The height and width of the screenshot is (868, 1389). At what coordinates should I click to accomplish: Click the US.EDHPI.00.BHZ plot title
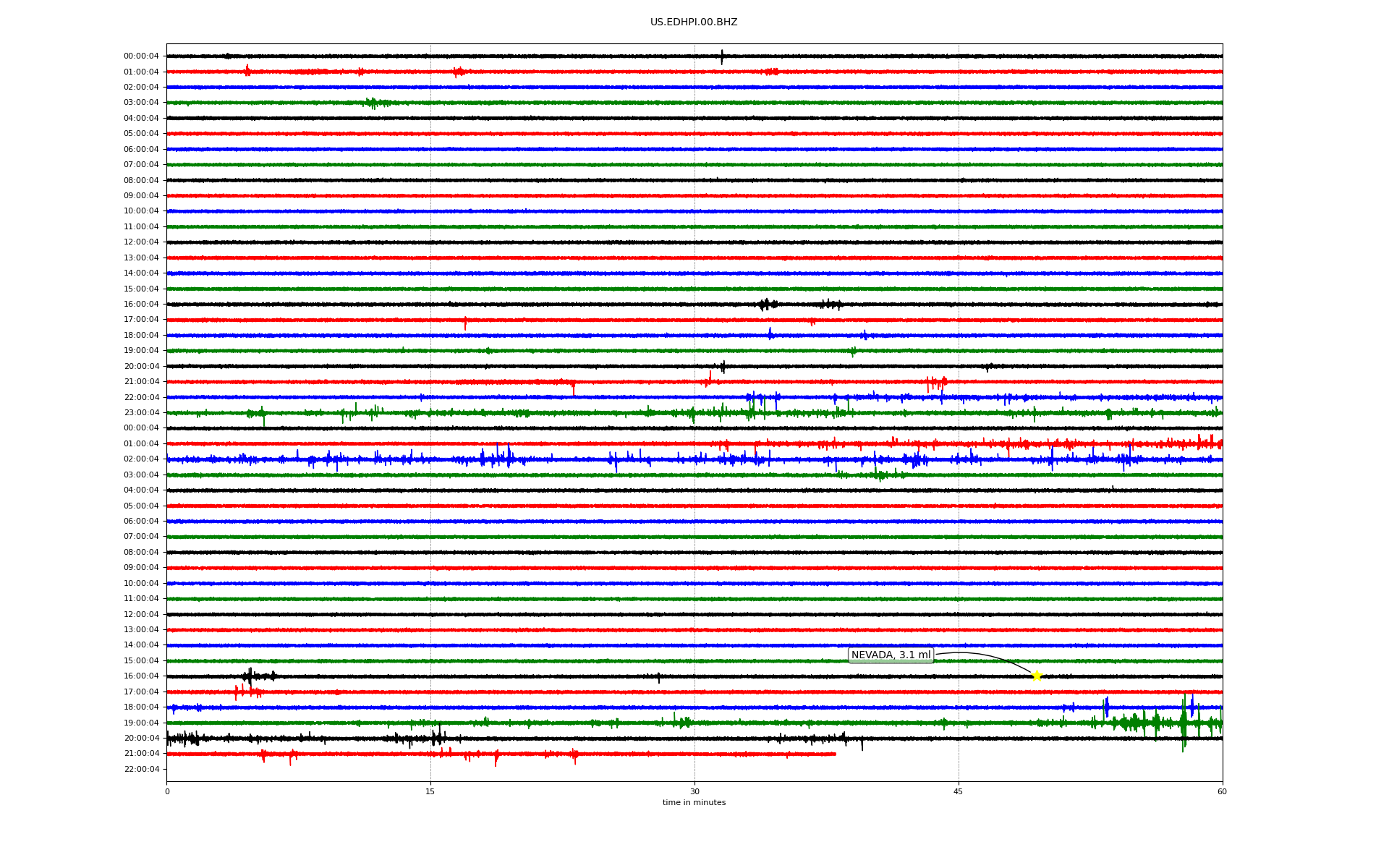pos(693,22)
